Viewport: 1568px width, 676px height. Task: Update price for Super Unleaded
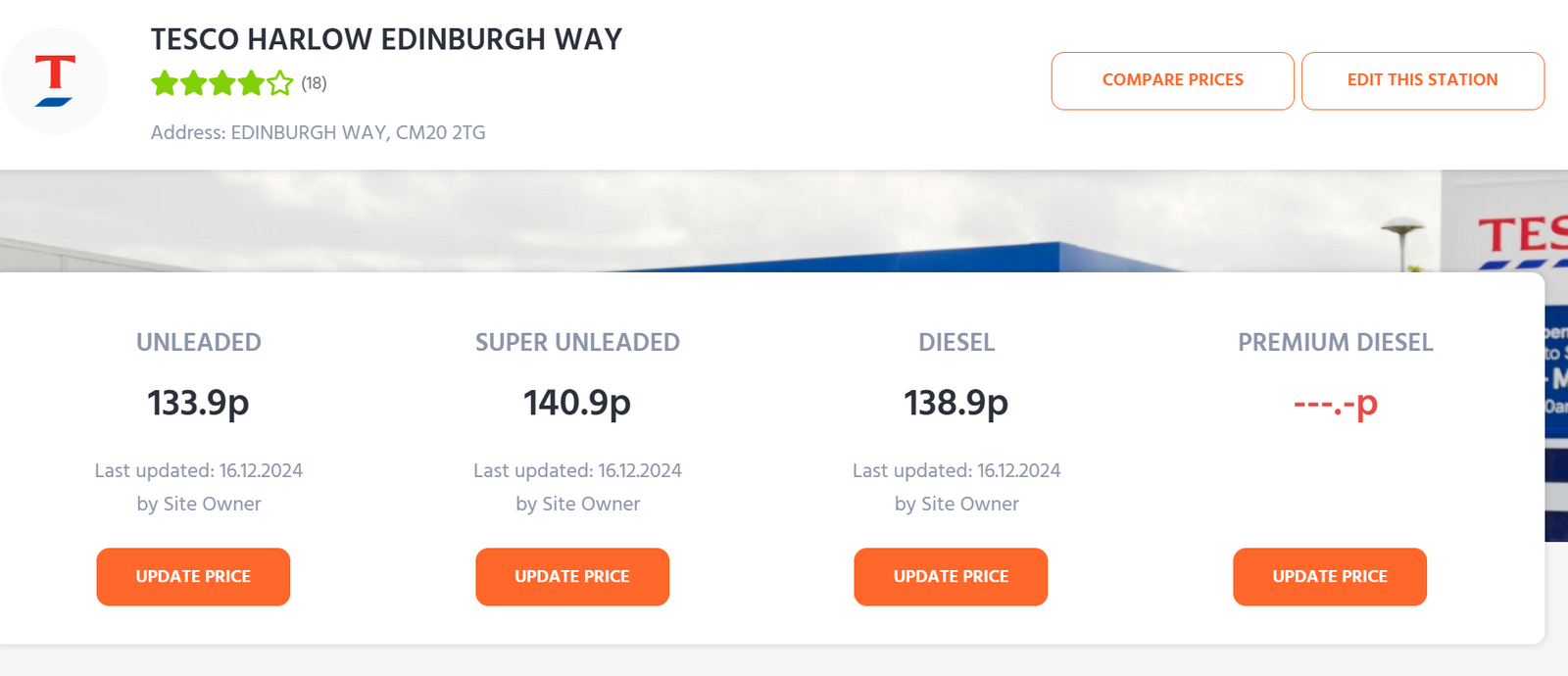572,576
